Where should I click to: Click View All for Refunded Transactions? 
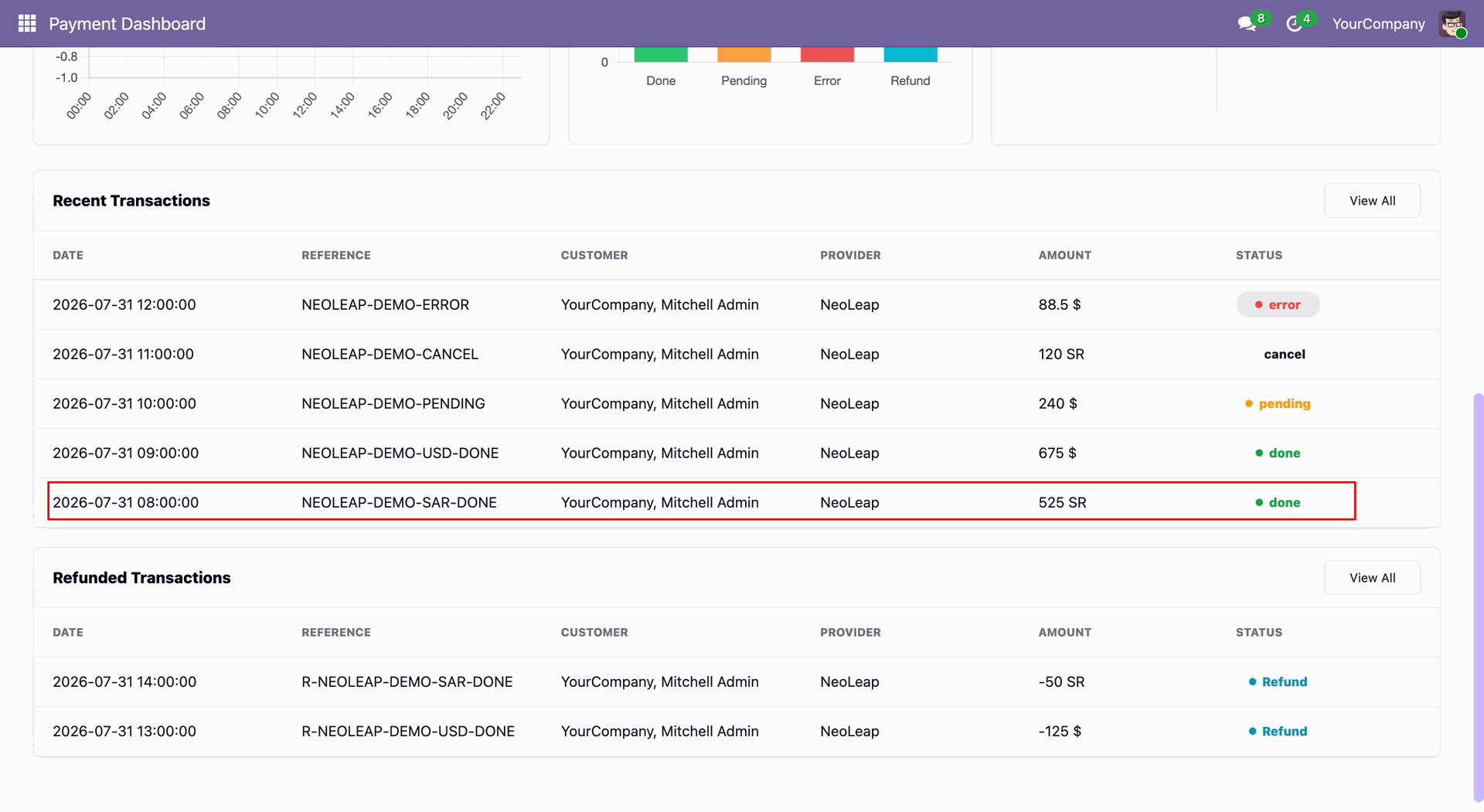pyautogui.click(x=1372, y=578)
